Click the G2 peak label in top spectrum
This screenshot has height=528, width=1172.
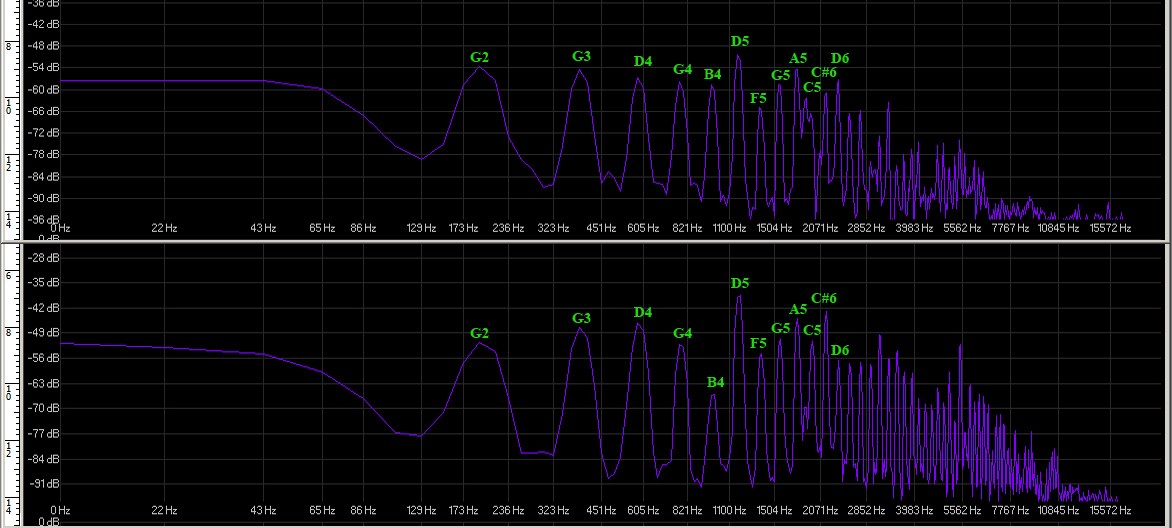479,57
